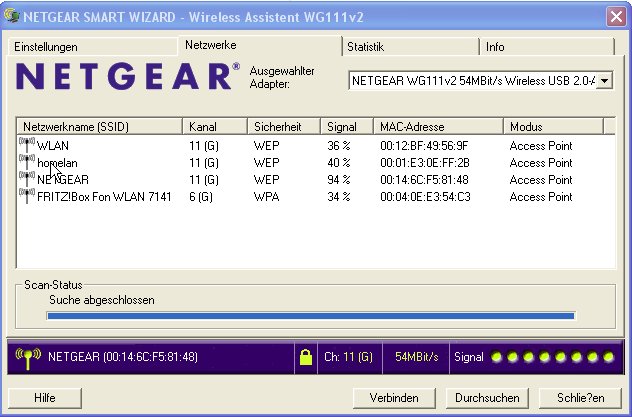The height and width of the screenshot is (417, 632).
Task: Click the yellow padlock security icon
Action: (306, 357)
